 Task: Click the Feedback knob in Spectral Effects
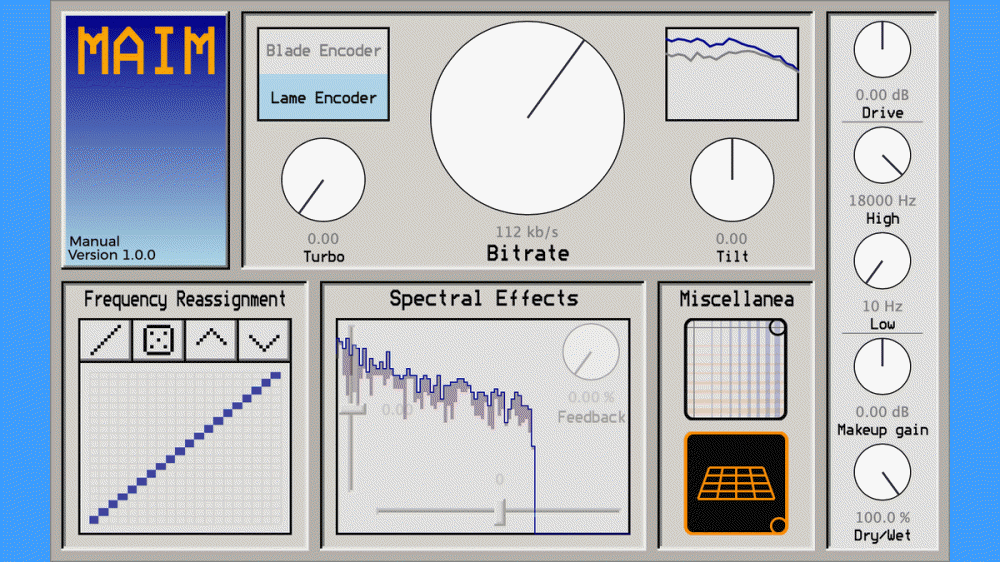[591, 353]
